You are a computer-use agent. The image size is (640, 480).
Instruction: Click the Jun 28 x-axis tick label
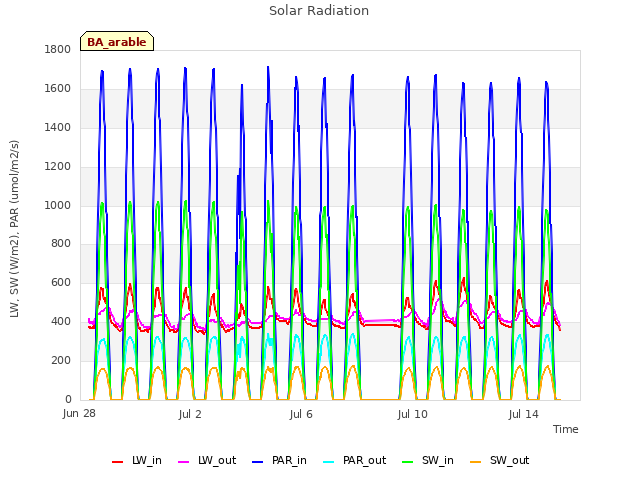tap(79, 413)
